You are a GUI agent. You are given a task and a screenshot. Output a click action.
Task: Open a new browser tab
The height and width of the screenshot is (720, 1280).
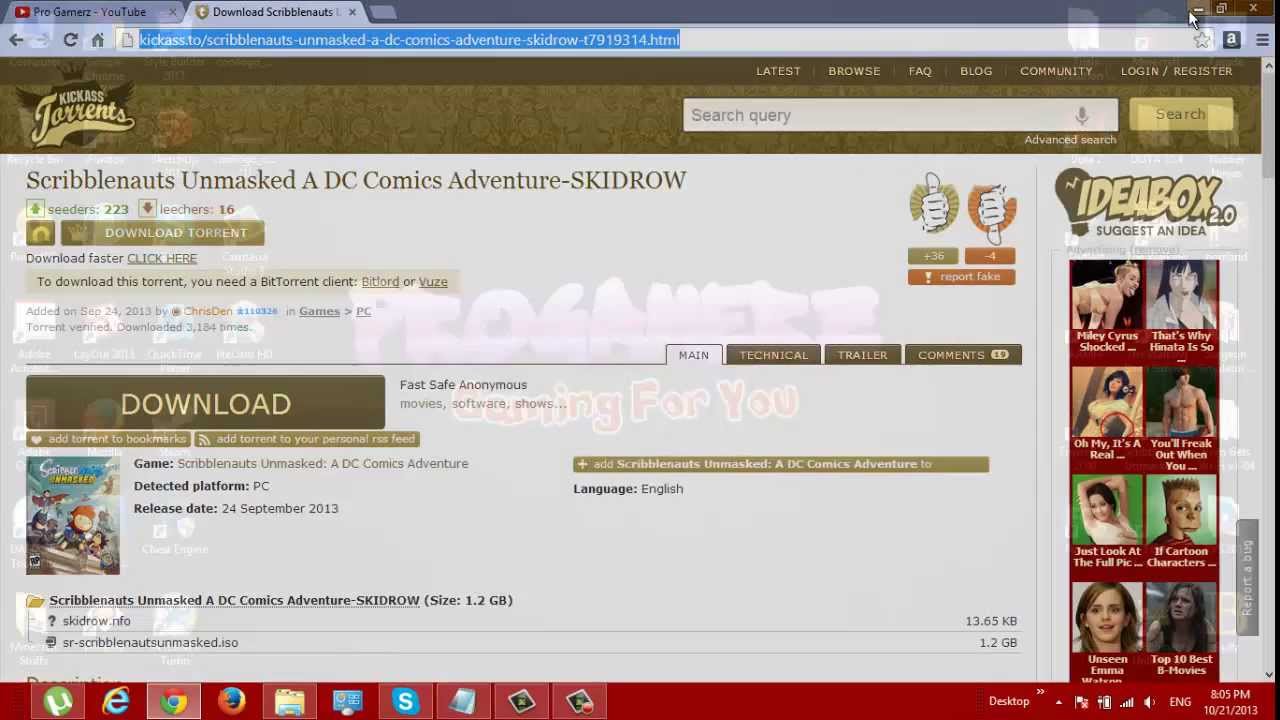click(x=382, y=12)
